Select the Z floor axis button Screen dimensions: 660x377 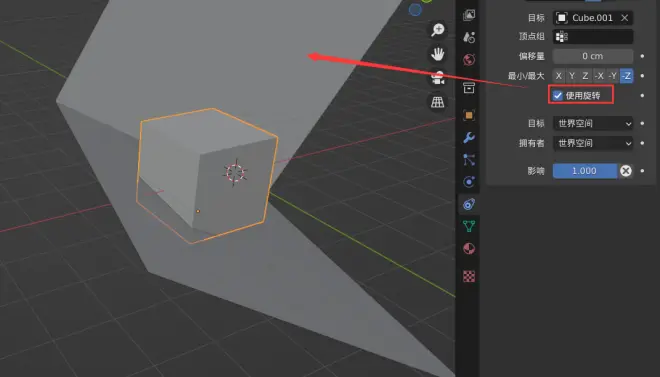(x=585, y=76)
